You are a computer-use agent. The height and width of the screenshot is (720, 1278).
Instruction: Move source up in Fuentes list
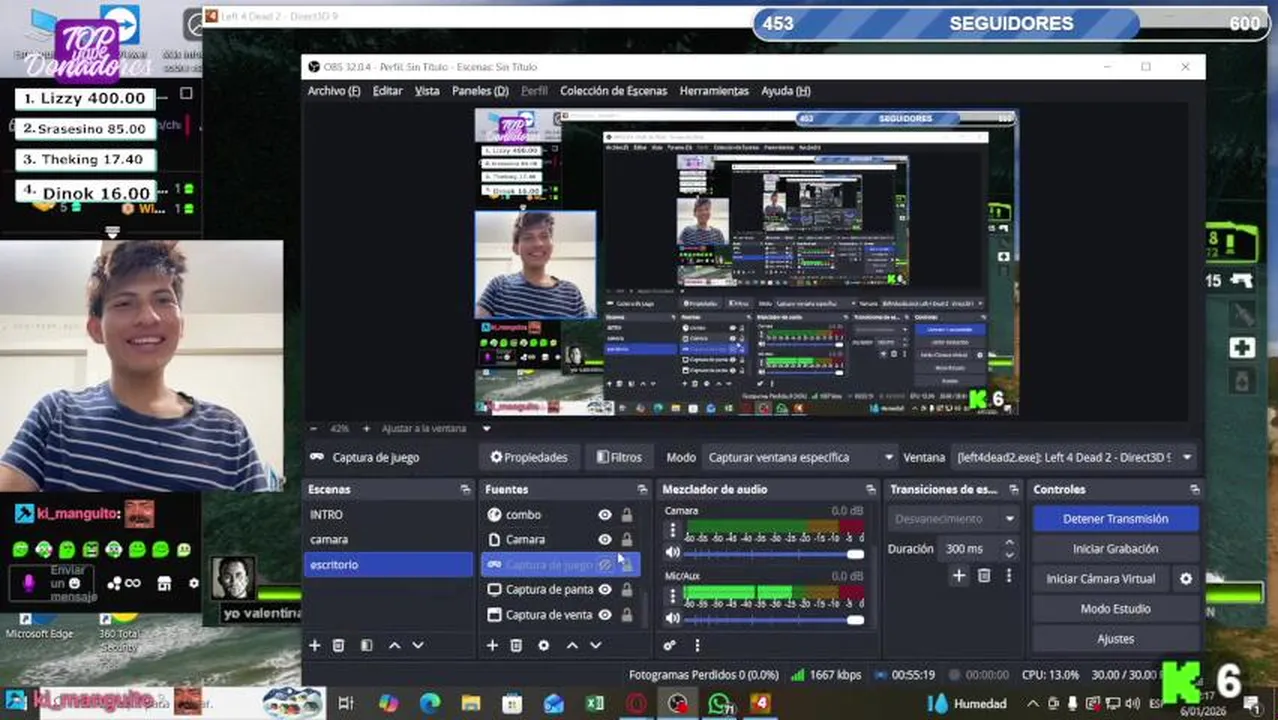click(572, 646)
